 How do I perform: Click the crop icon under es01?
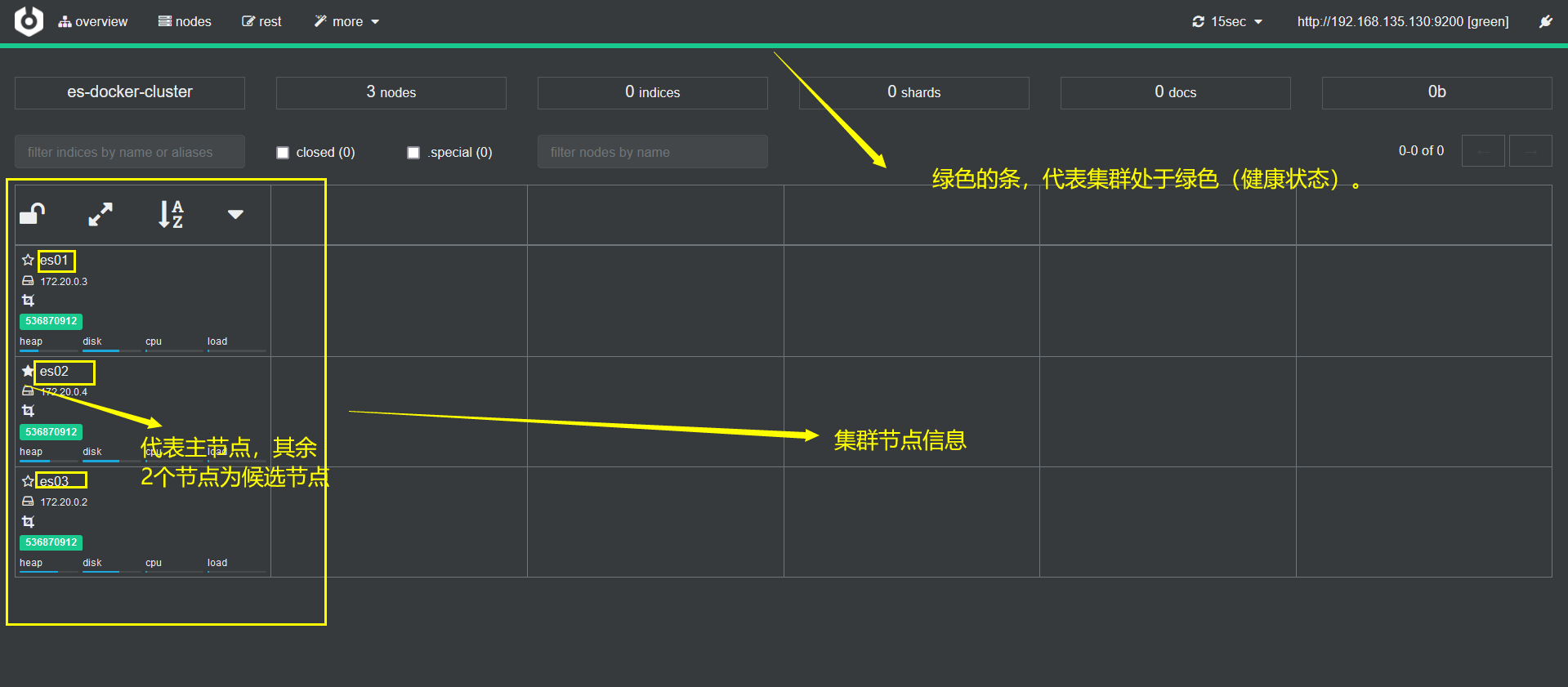click(x=28, y=301)
